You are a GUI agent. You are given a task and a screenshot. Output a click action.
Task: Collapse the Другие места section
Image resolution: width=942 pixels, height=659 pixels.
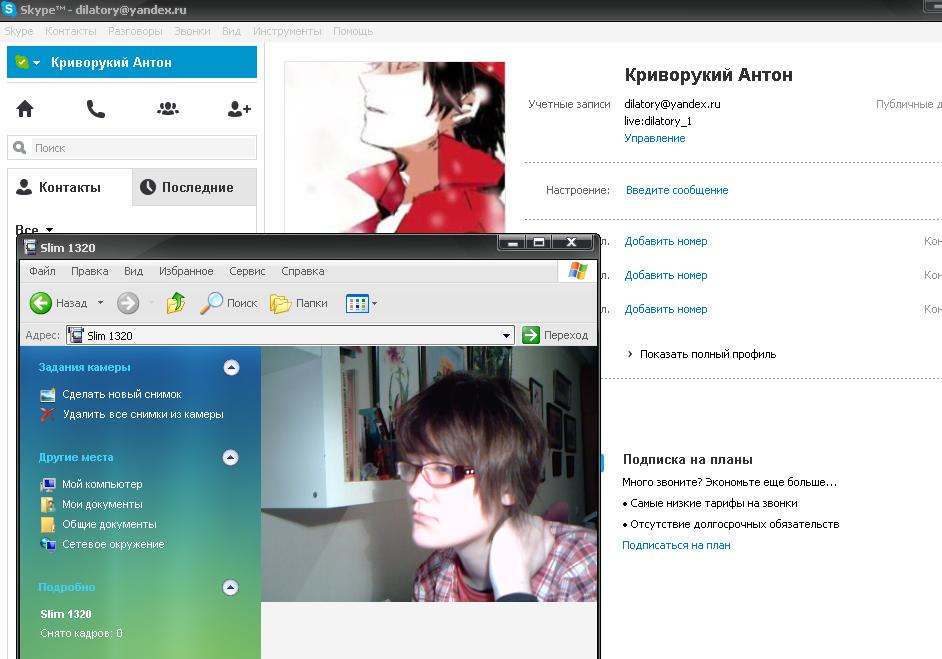tap(231, 458)
